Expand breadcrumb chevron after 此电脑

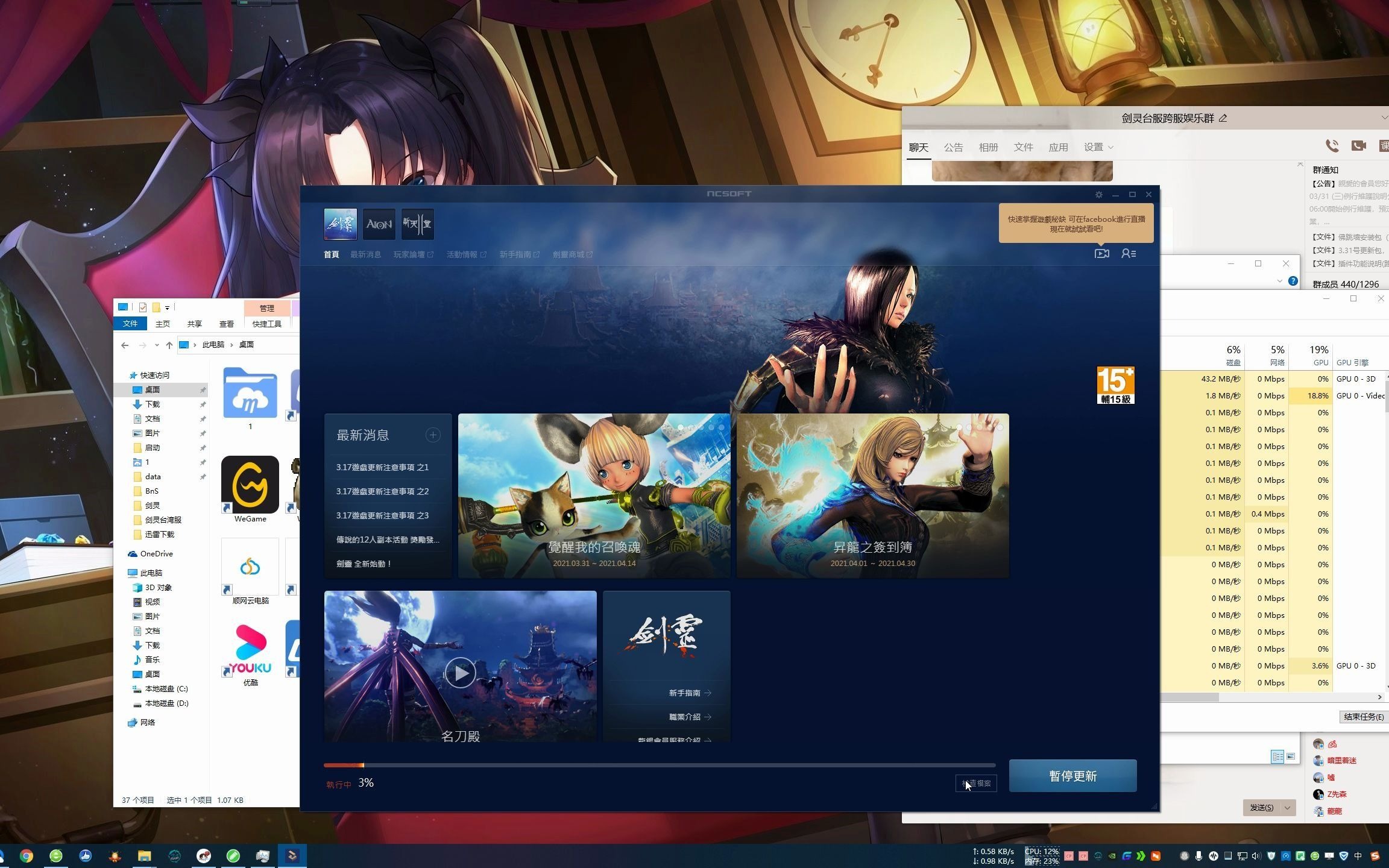(x=231, y=345)
